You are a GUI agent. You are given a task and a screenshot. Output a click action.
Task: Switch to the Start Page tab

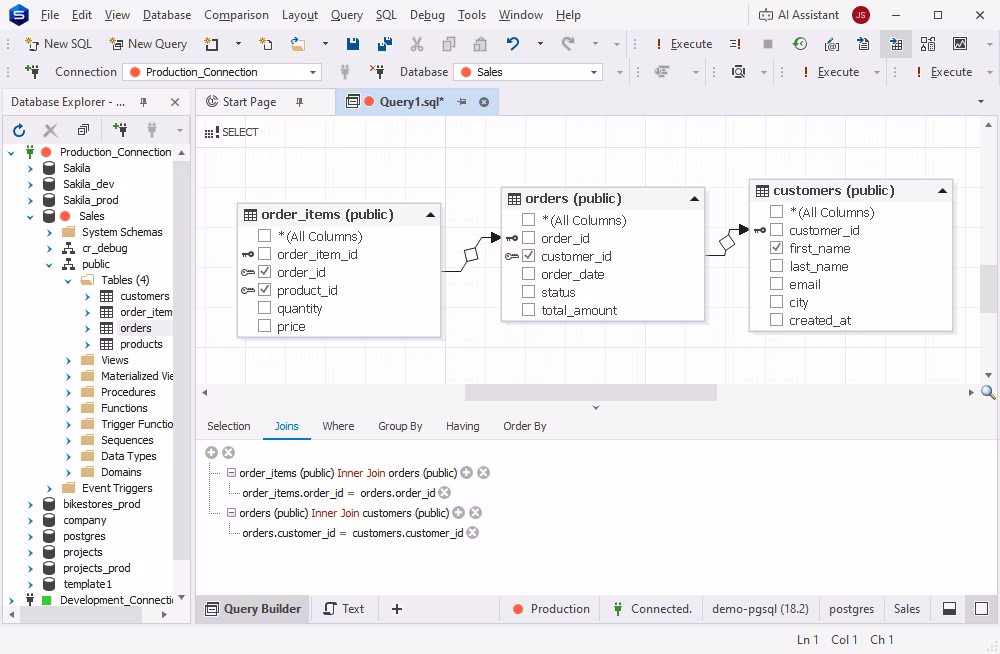coord(249,102)
